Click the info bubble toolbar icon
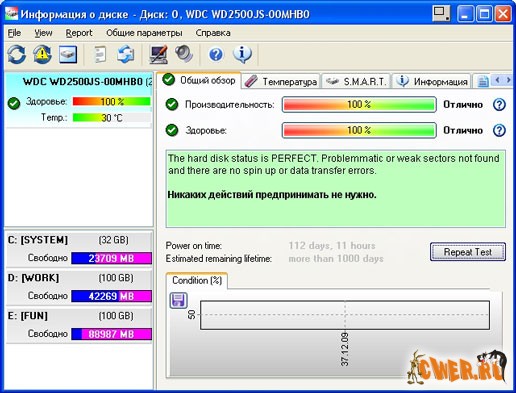 coord(242,54)
